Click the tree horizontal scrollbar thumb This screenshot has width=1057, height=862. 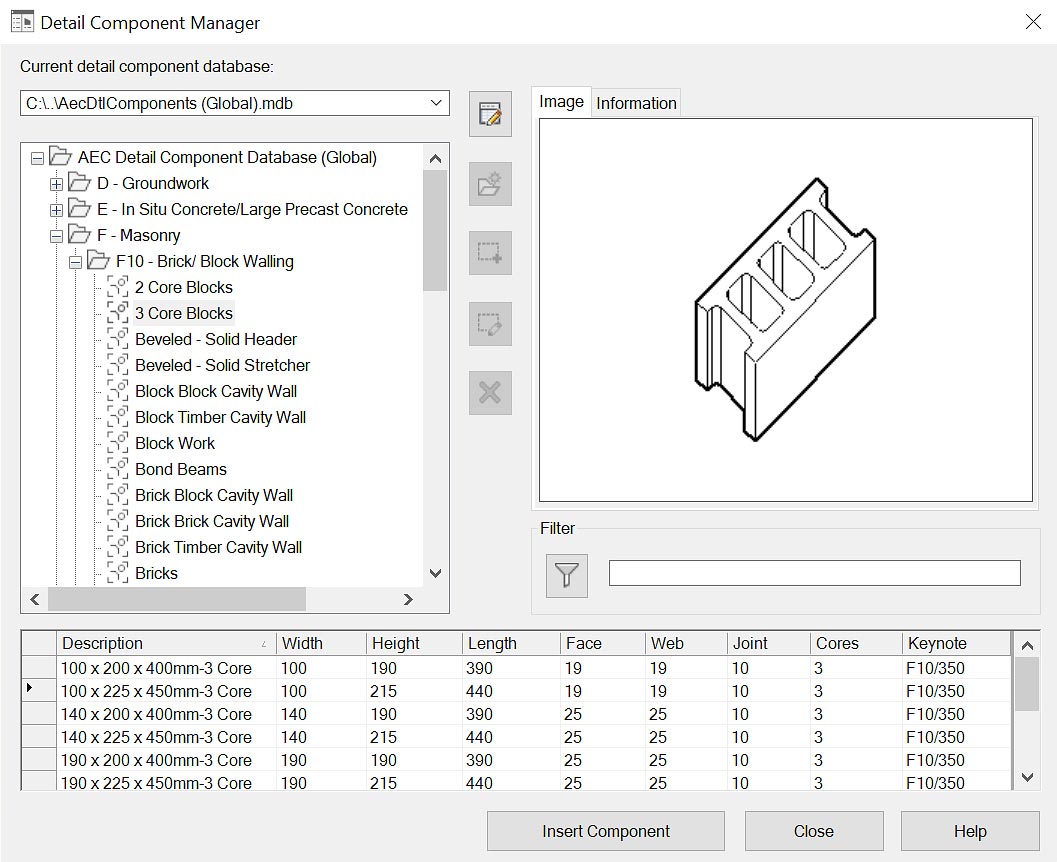(176, 599)
